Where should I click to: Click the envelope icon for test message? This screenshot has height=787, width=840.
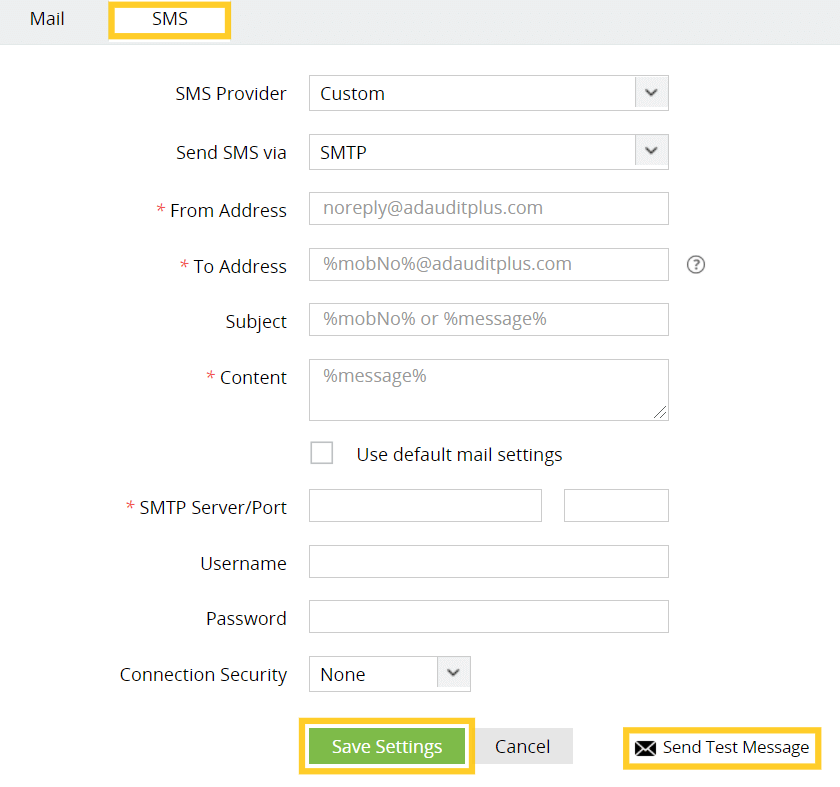point(646,748)
